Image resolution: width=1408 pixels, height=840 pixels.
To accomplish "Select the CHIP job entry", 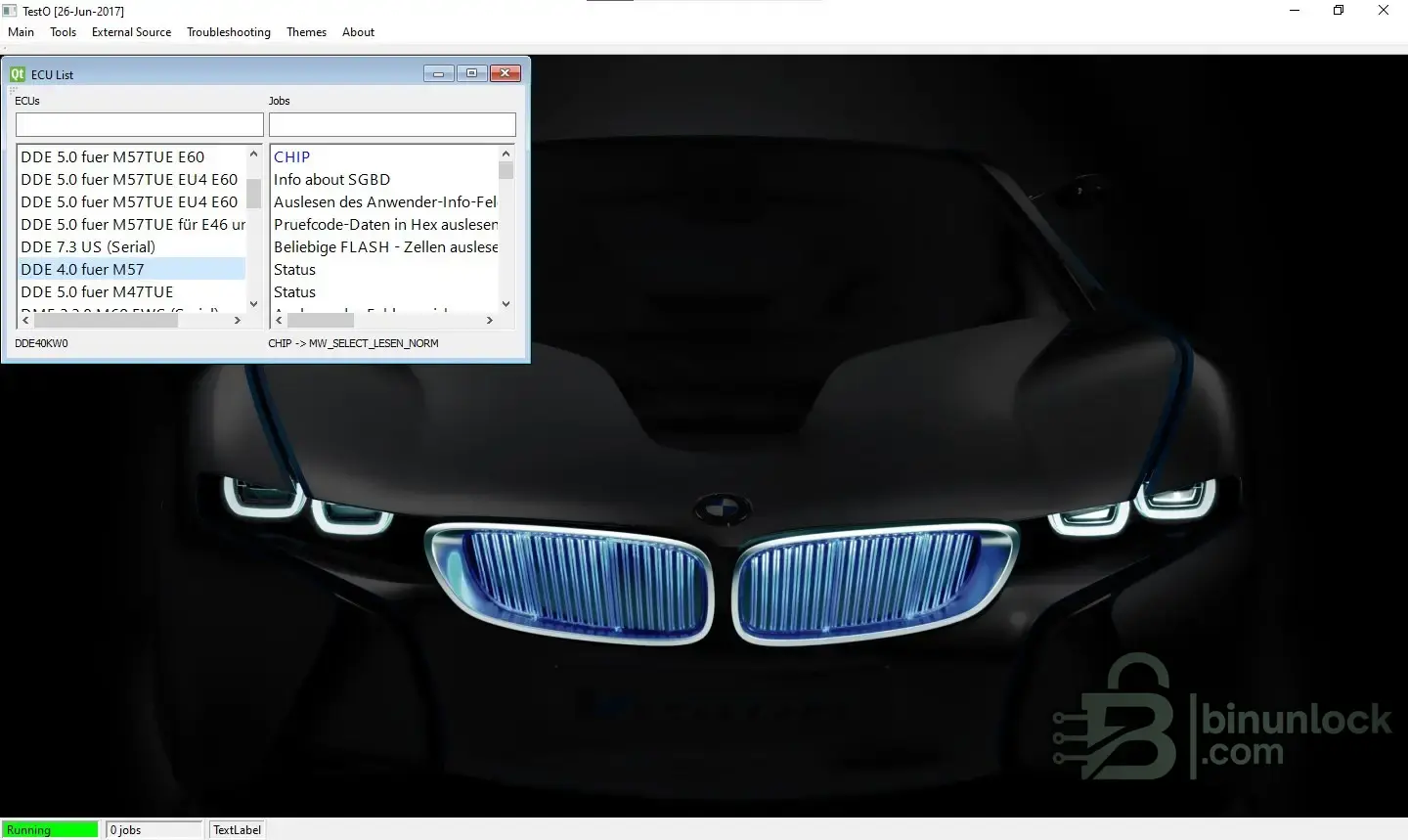I will (291, 157).
